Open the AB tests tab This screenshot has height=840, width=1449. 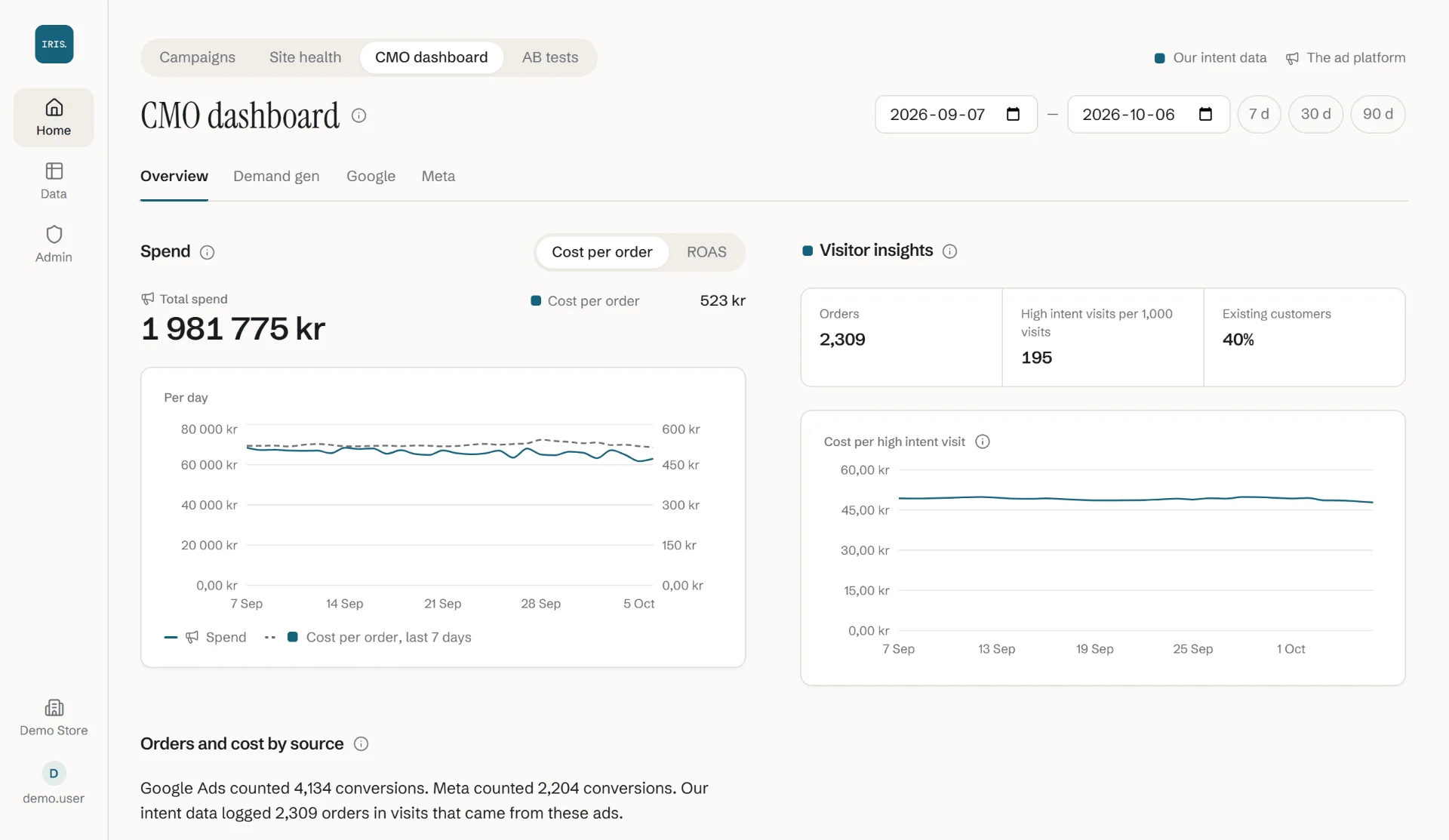tap(550, 57)
